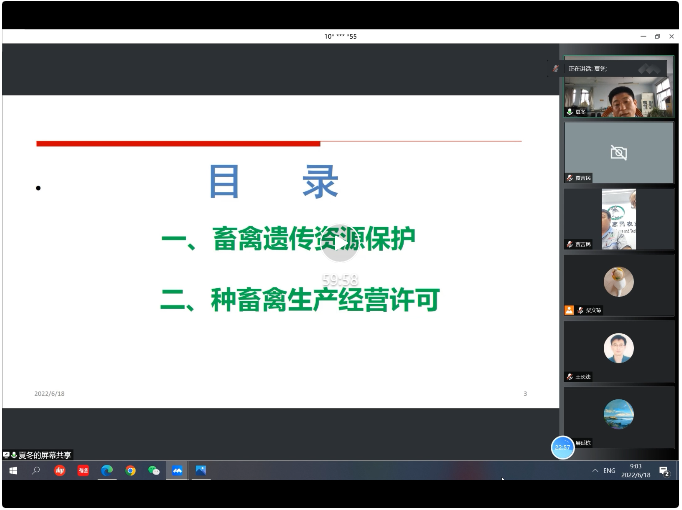Click the screen sharing status label

[38, 456]
